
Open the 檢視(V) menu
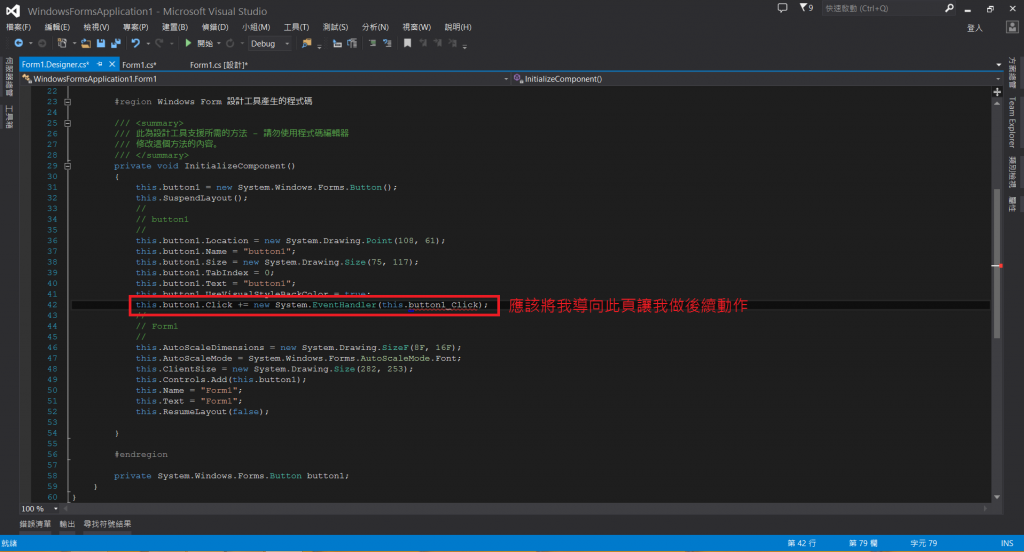pos(96,27)
